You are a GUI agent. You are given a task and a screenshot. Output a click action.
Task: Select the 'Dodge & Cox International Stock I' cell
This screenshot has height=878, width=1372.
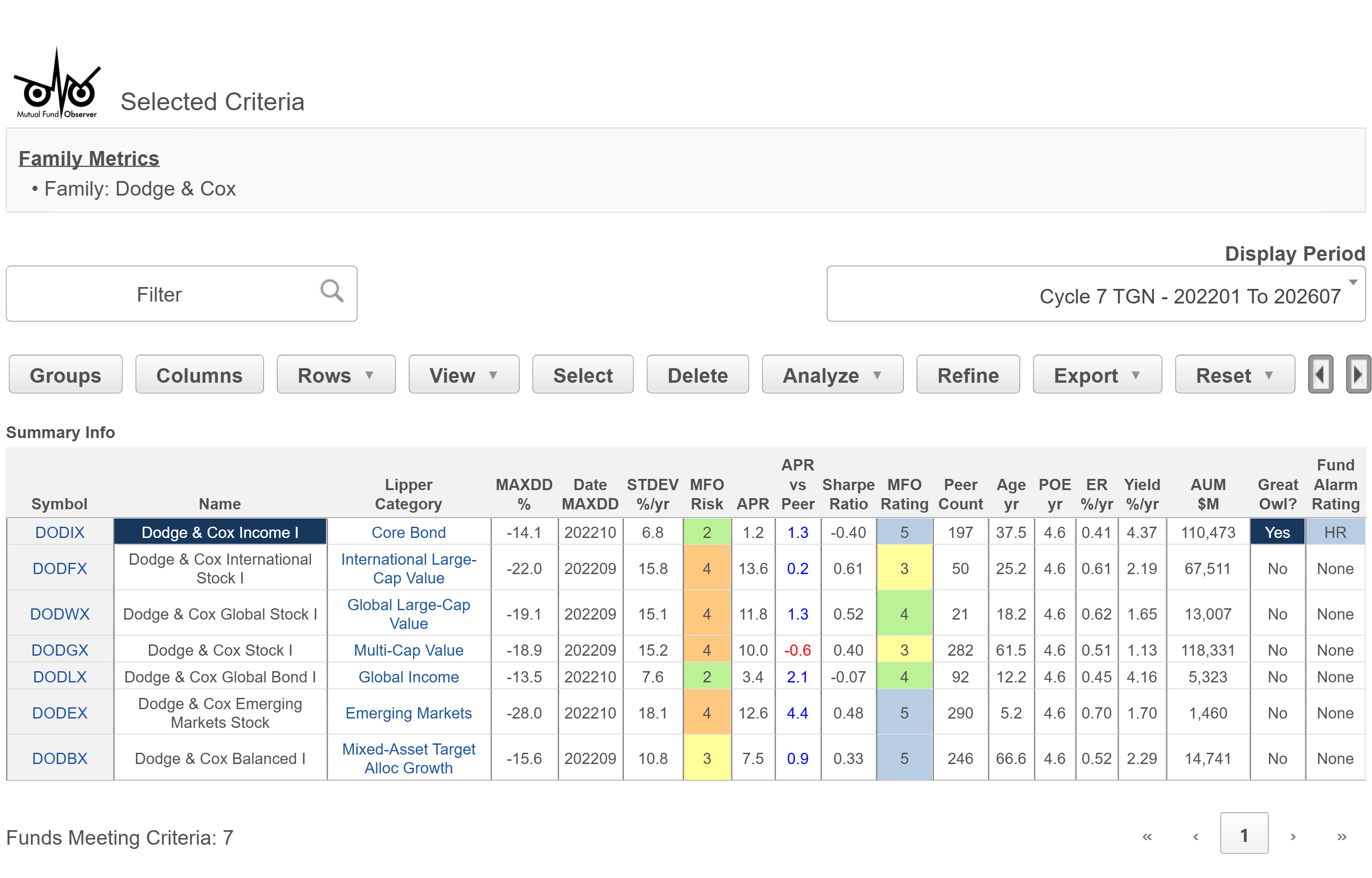click(220, 568)
